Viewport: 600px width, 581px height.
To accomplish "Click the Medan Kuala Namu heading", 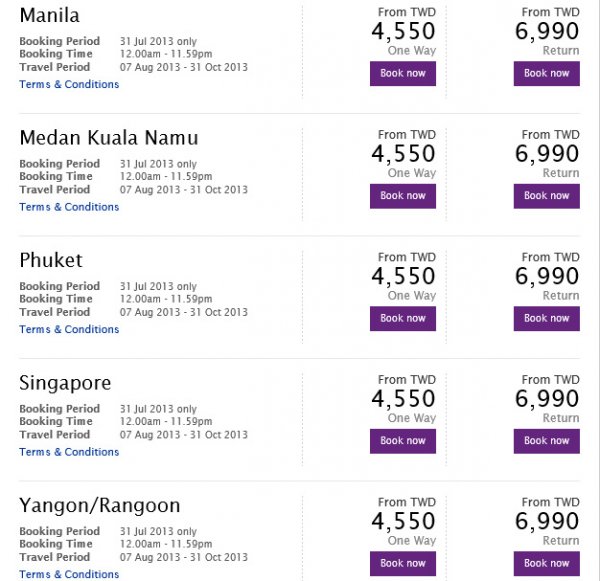I will 109,138.
